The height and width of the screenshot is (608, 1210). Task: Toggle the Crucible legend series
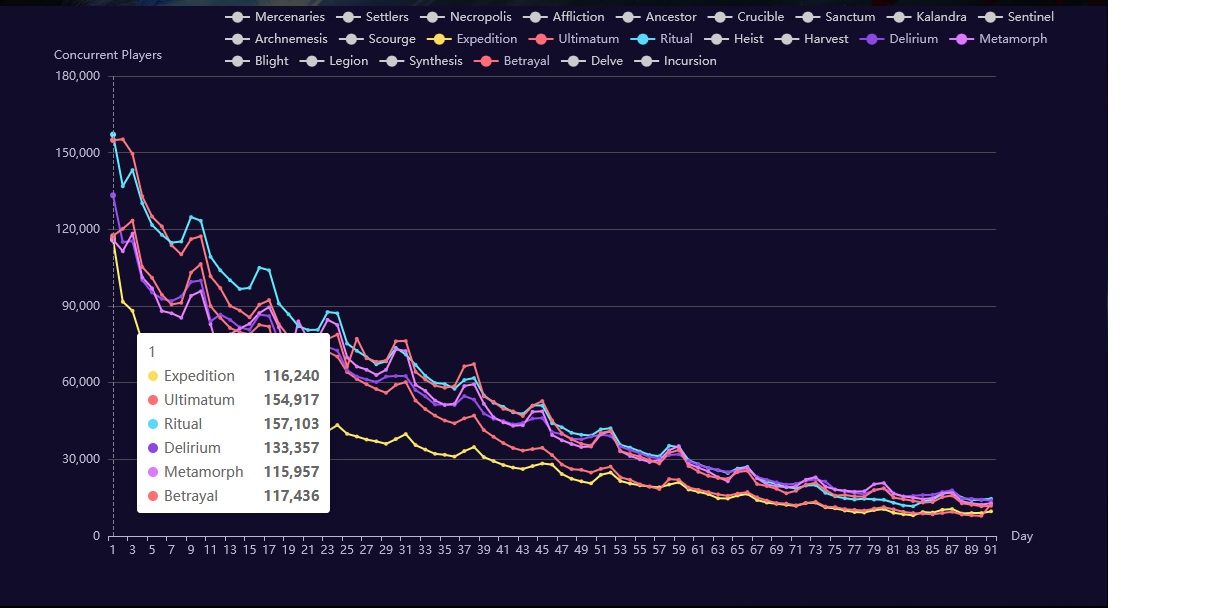tap(747, 17)
